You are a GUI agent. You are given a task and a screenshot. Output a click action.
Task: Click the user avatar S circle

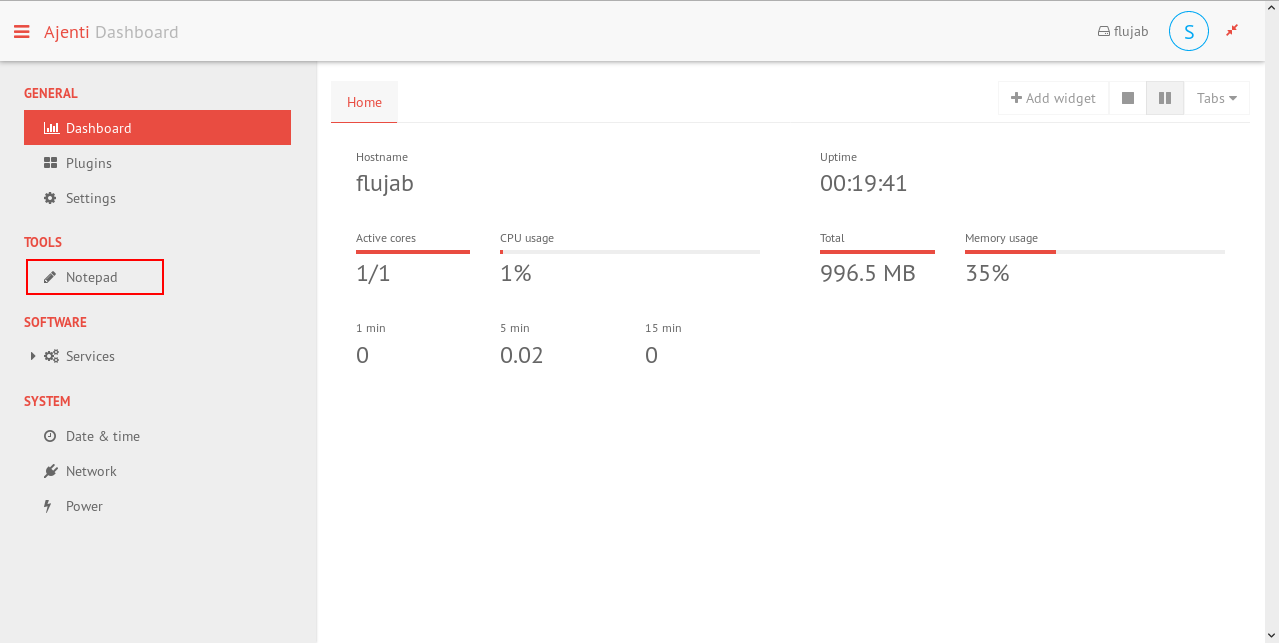(x=1188, y=31)
